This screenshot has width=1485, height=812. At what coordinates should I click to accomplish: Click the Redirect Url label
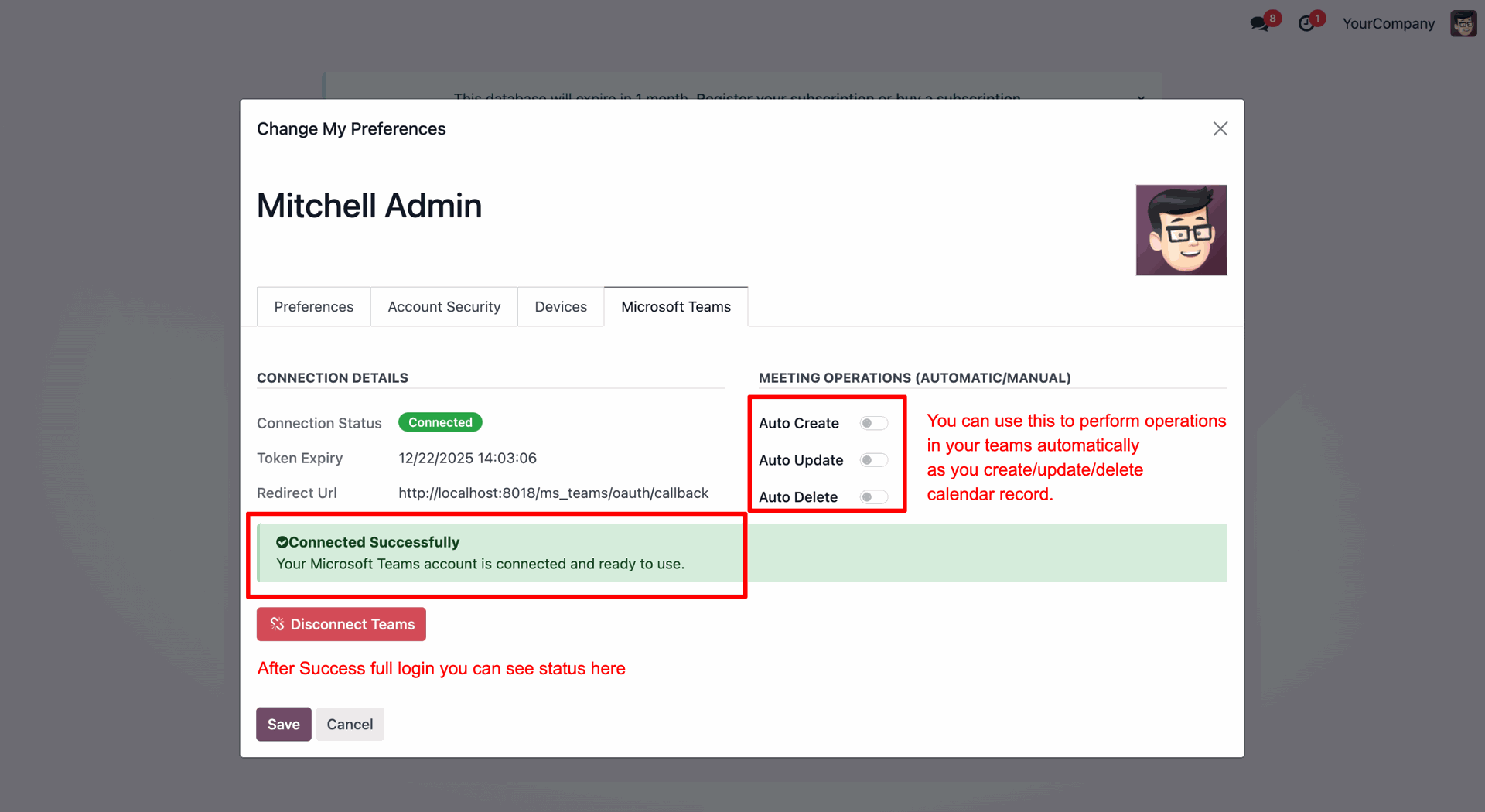point(297,493)
